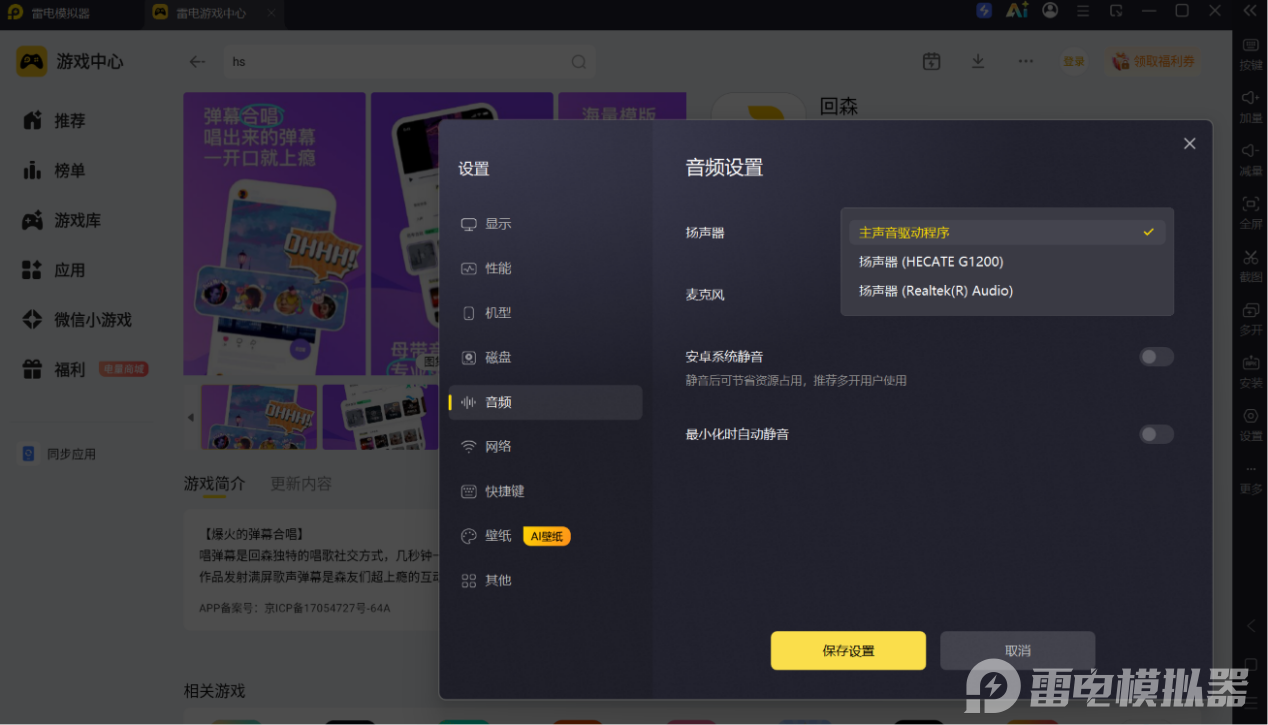Click the previous-screenshot arrow under gallery
Screen dimensions: 1268x725
click(191, 417)
